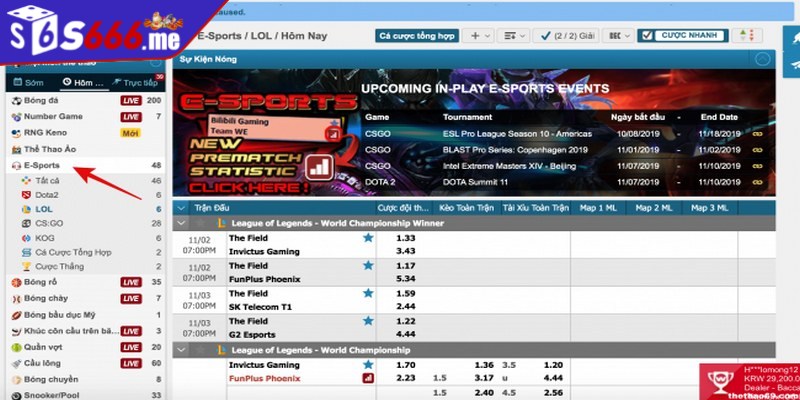Click the S666.me site logo
The image size is (800, 400).
[97, 31]
